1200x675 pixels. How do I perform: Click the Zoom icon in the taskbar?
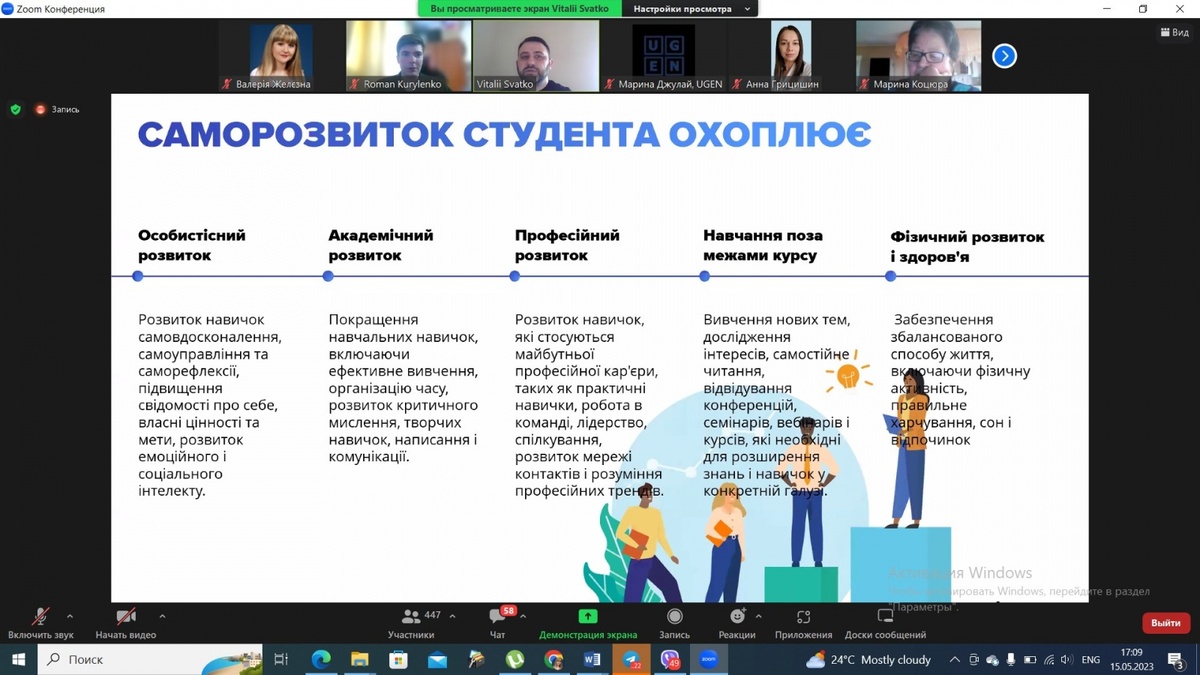708,659
